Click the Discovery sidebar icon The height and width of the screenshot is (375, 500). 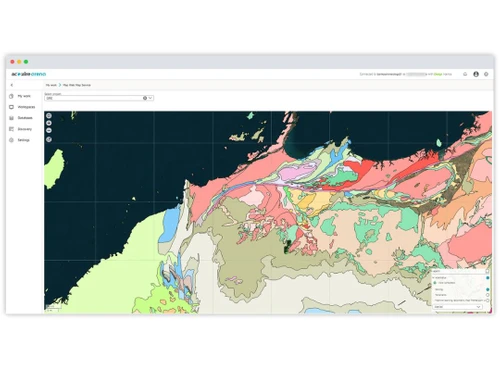point(11,129)
